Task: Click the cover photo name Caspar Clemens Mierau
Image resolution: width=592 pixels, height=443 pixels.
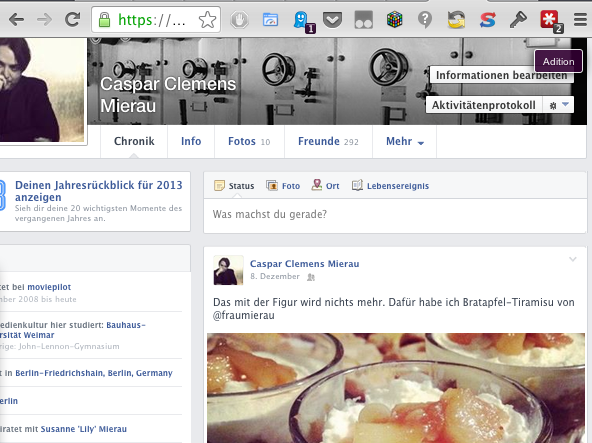Action: click(168, 94)
